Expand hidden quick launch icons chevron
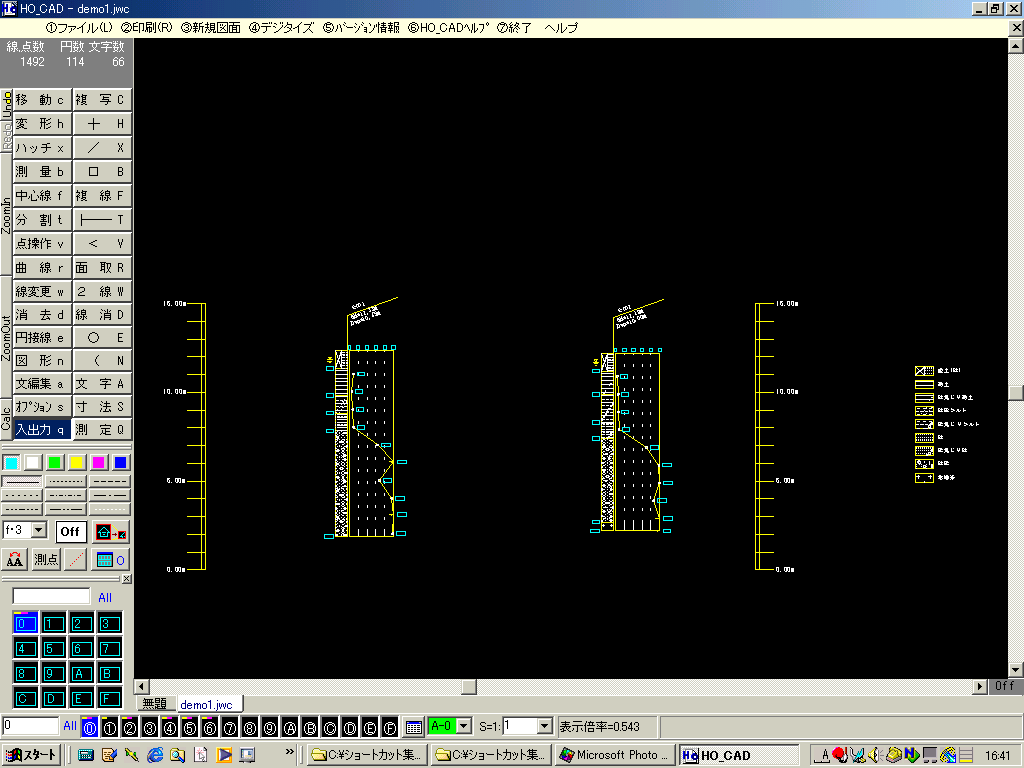The width and height of the screenshot is (1024, 768). [x=289, y=753]
